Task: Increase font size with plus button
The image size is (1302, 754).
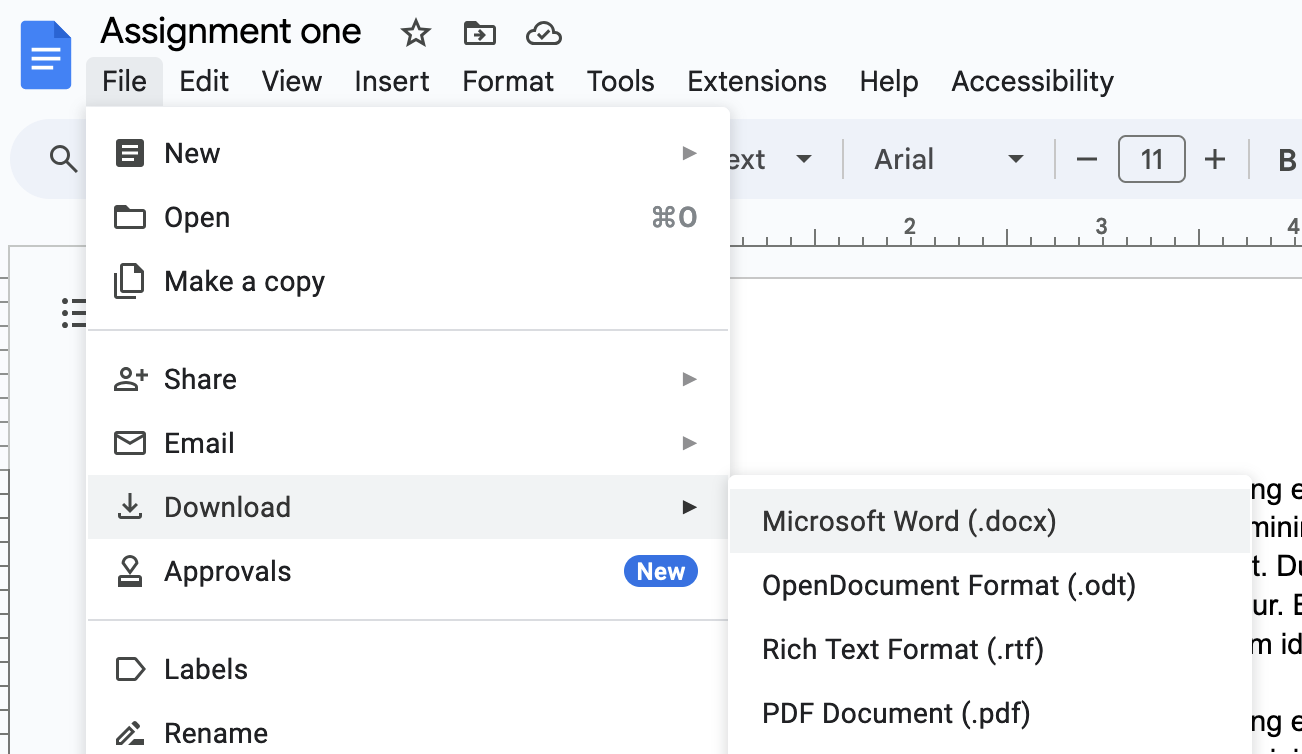Action: [x=1214, y=160]
